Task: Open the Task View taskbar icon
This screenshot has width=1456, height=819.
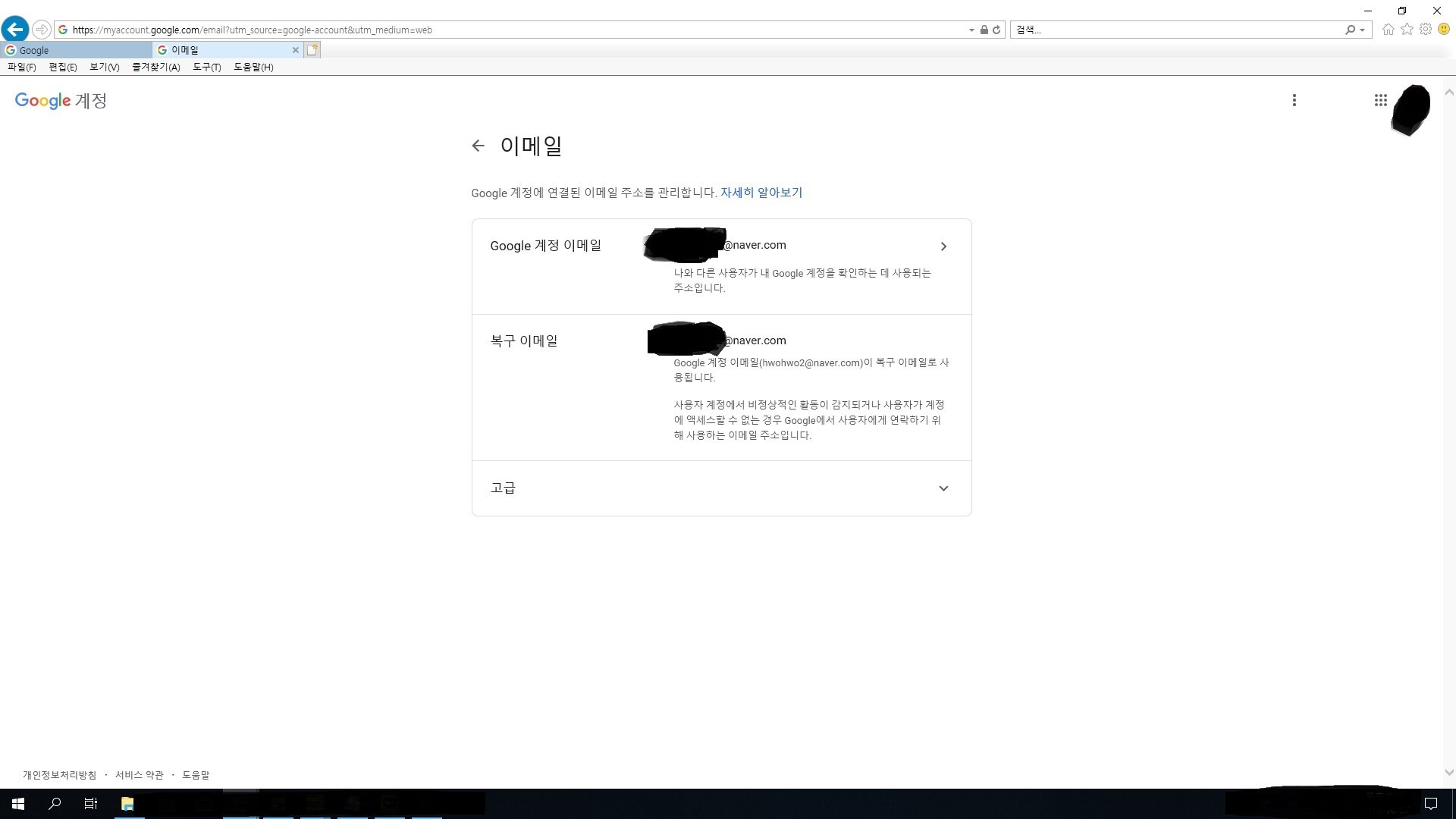Action: tap(91, 804)
